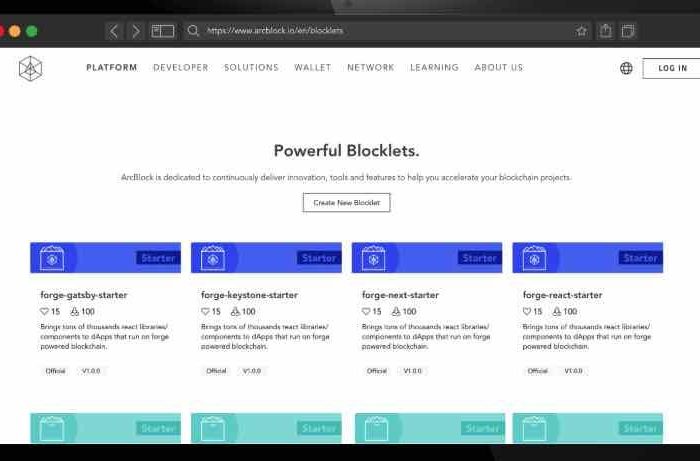
Task: Open the SOLUTIONS menu
Action: point(251,67)
